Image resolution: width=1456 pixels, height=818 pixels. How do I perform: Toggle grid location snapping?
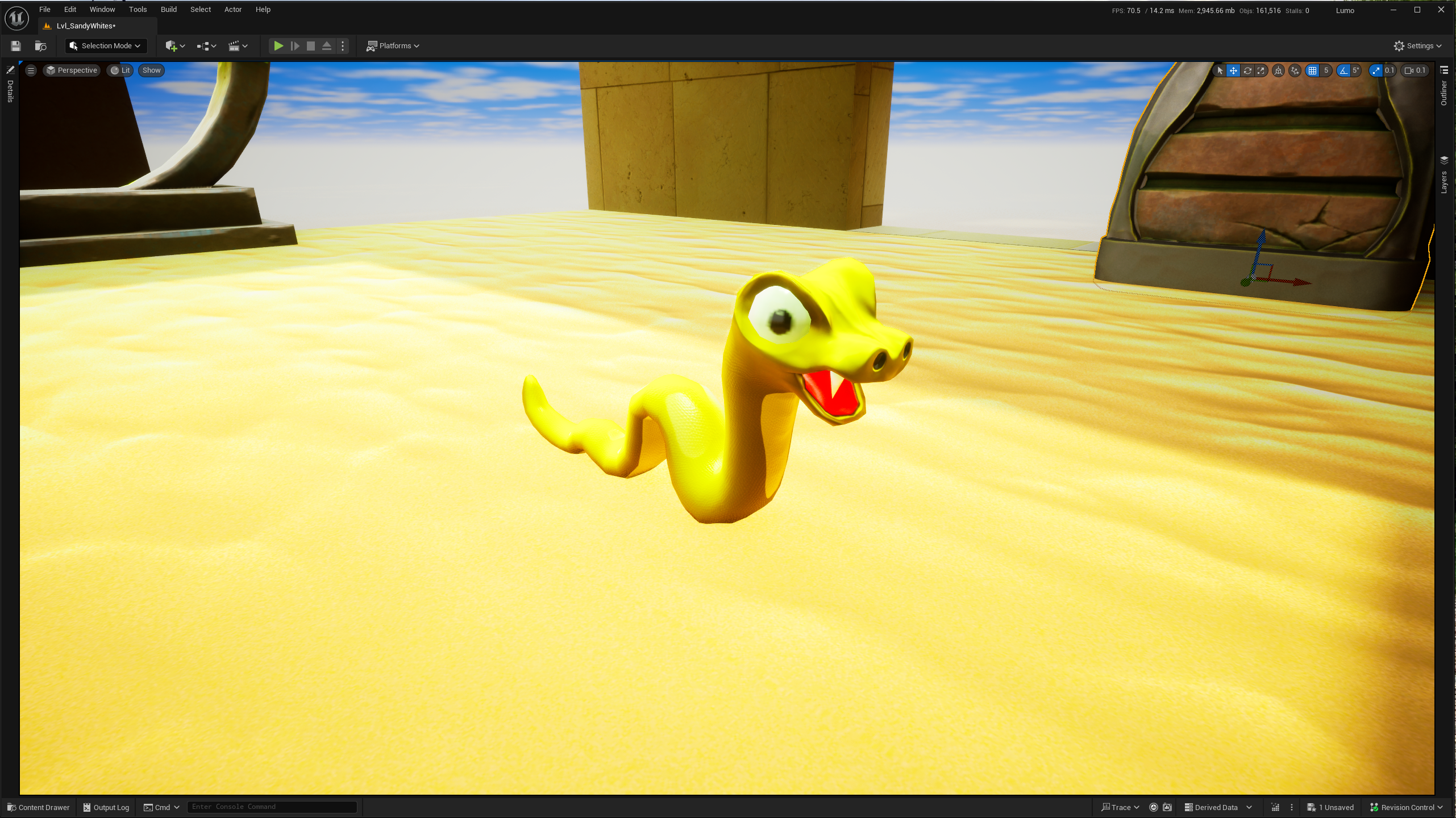(1312, 70)
